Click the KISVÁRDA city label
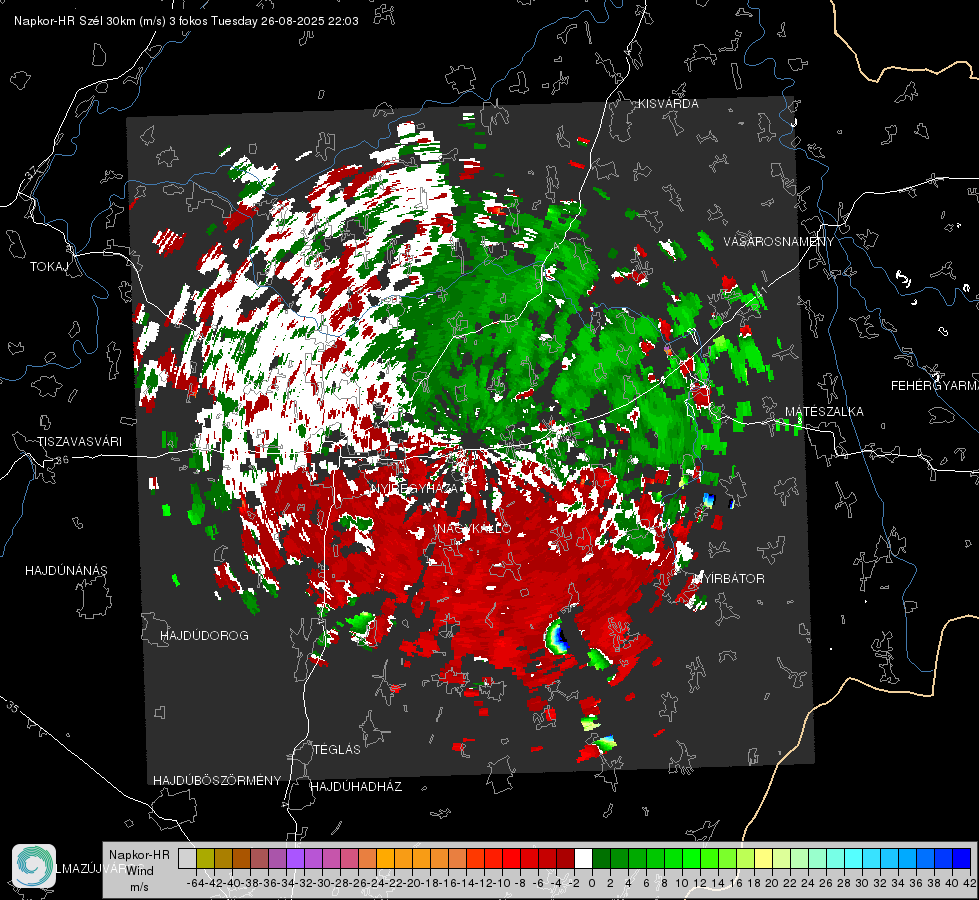Viewport: 979px width, 900px height. click(668, 104)
